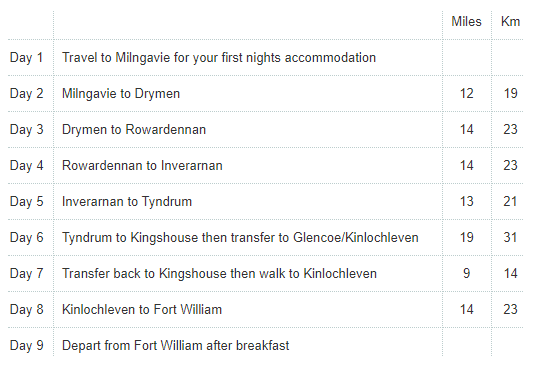This screenshot has width=533, height=368.
Task: Click the Day 3 label
Action: [26, 129]
